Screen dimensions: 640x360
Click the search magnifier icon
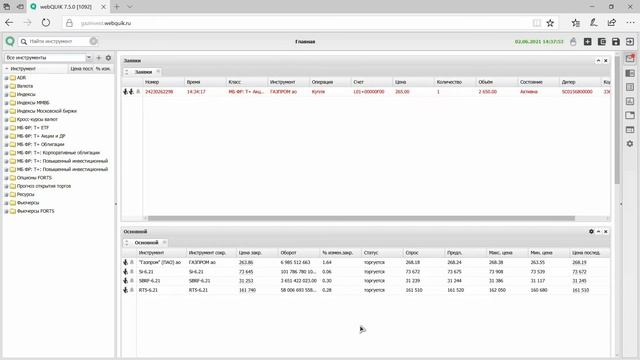pyautogui.click(x=24, y=42)
